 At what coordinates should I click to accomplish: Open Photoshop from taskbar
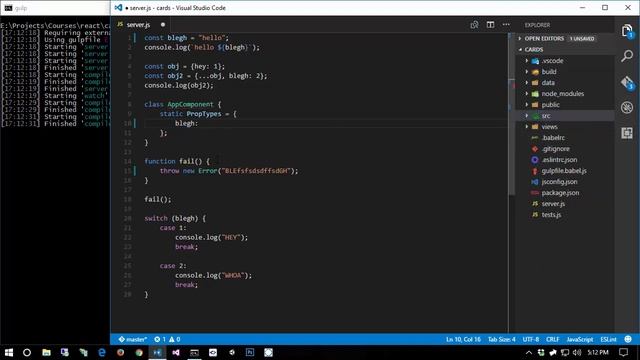point(250,353)
